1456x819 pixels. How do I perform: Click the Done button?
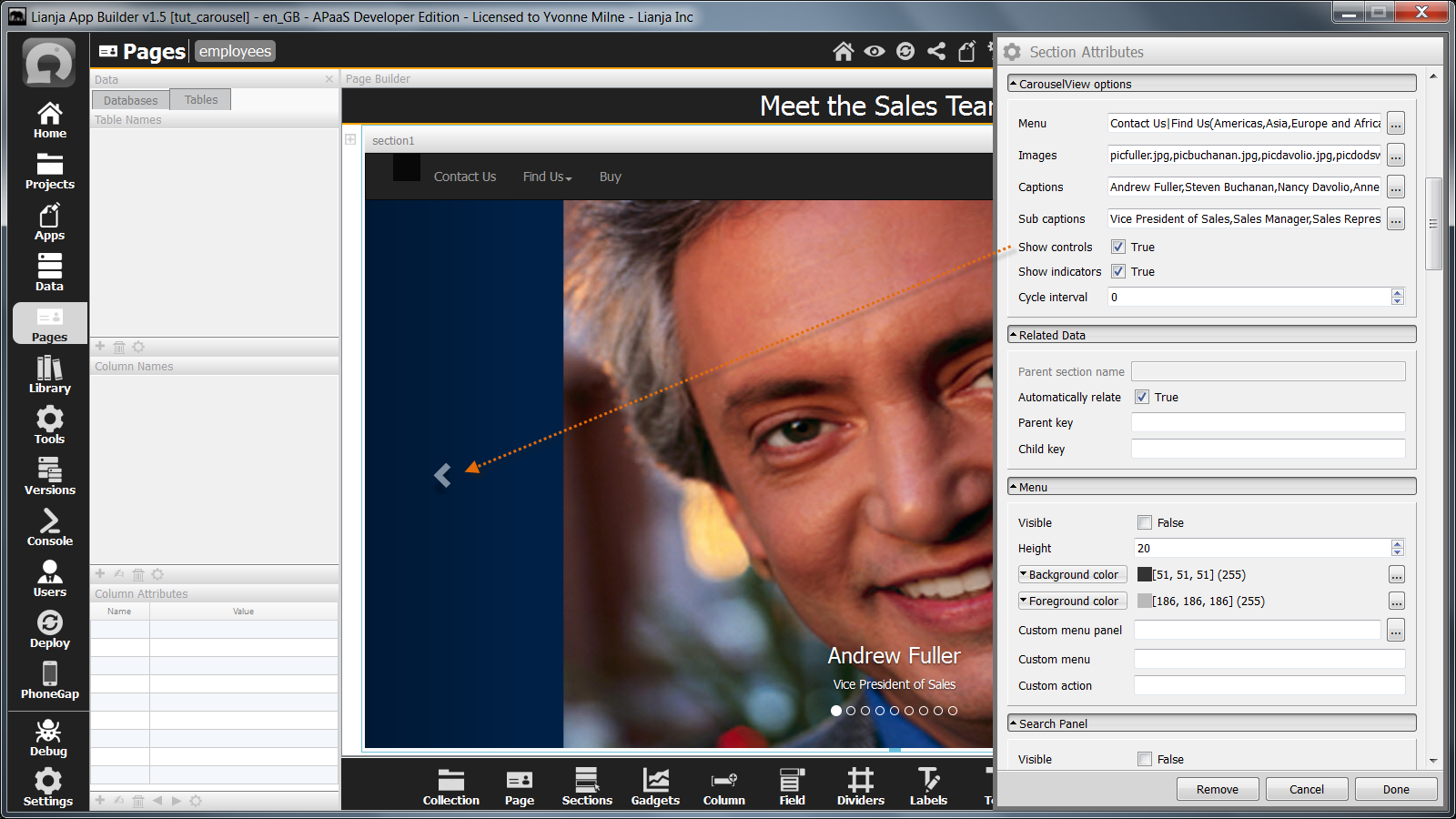1395,789
